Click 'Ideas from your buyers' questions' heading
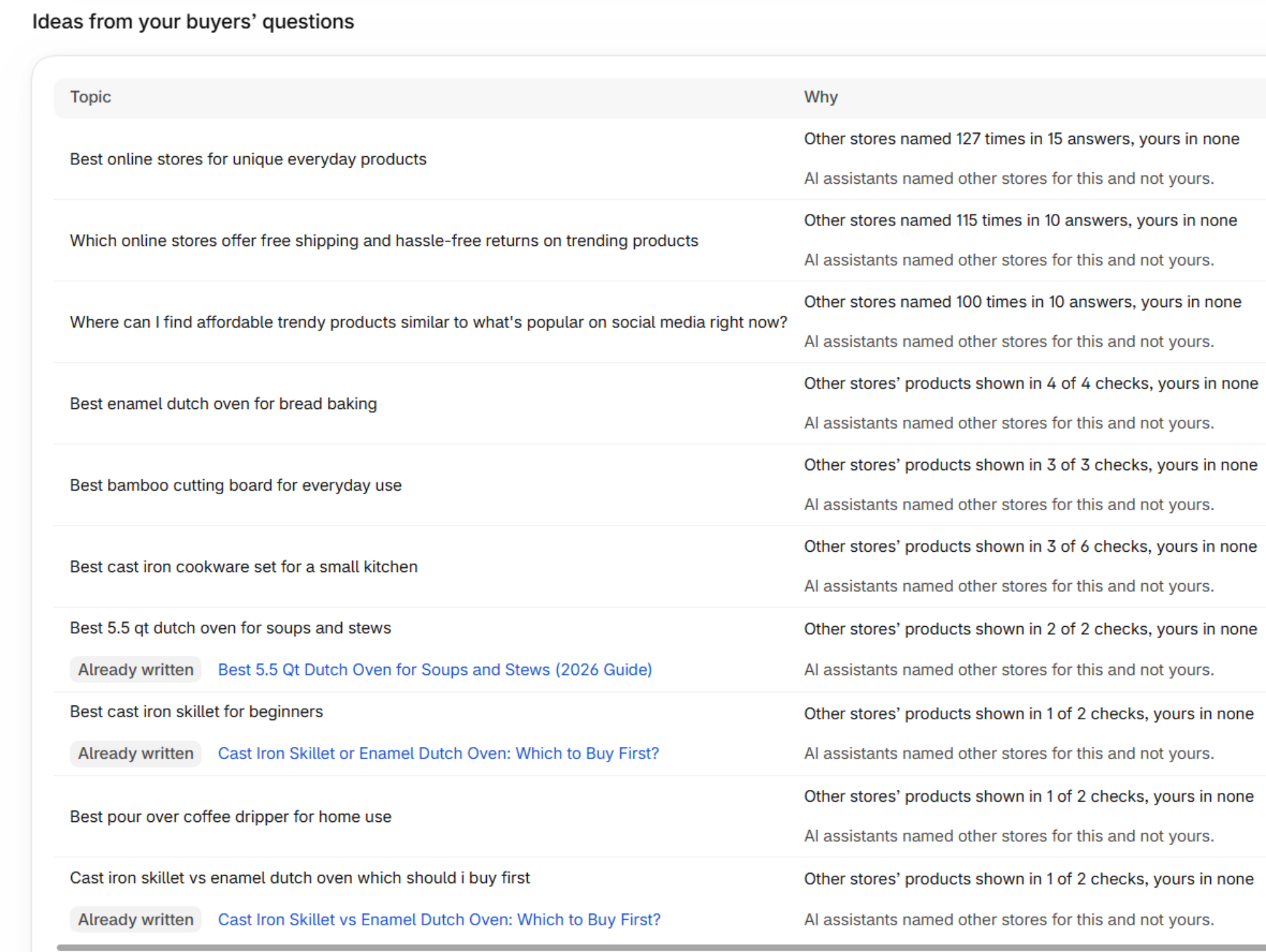The height and width of the screenshot is (952, 1266). [193, 22]
